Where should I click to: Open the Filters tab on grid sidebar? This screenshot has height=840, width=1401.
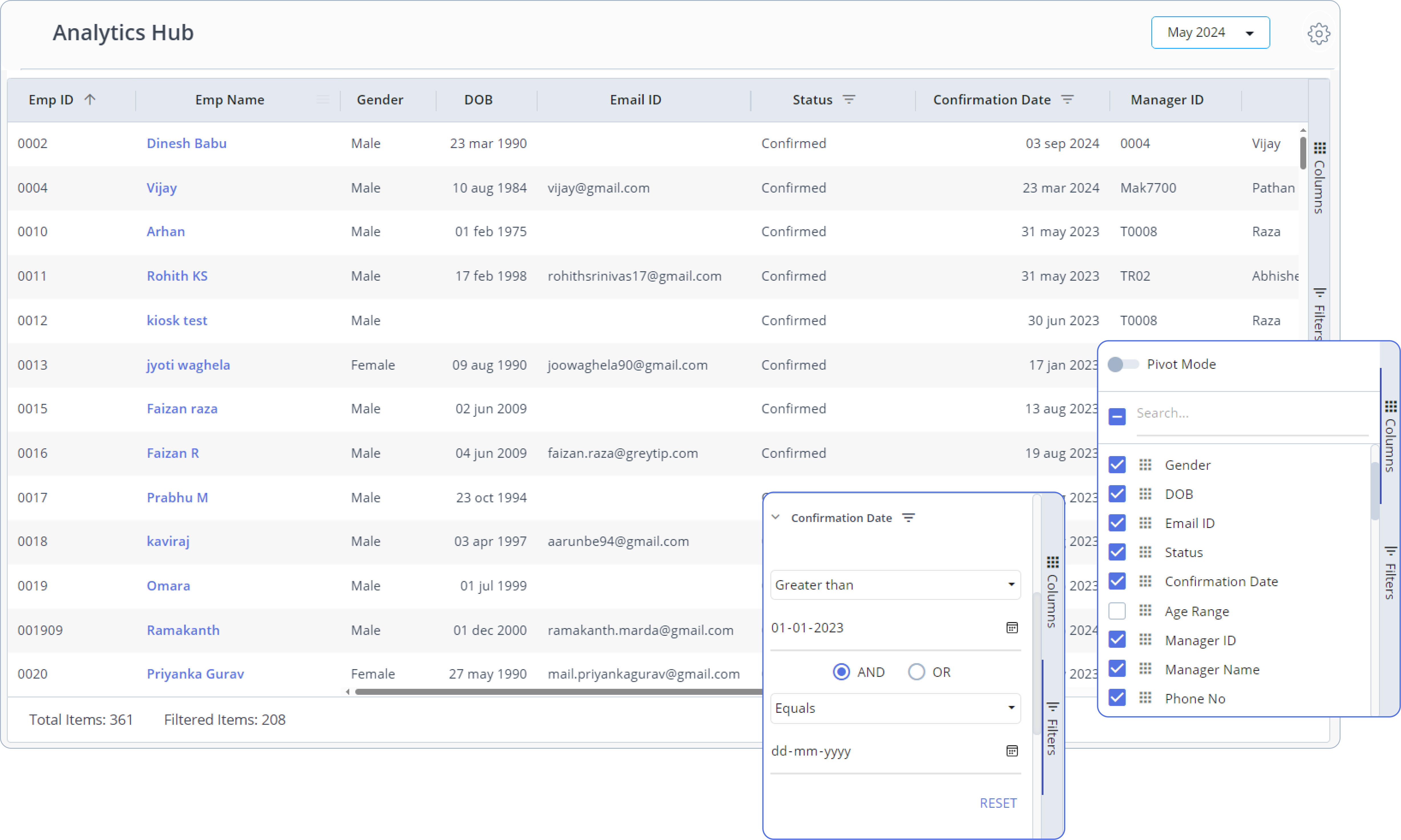[1319, 313]
